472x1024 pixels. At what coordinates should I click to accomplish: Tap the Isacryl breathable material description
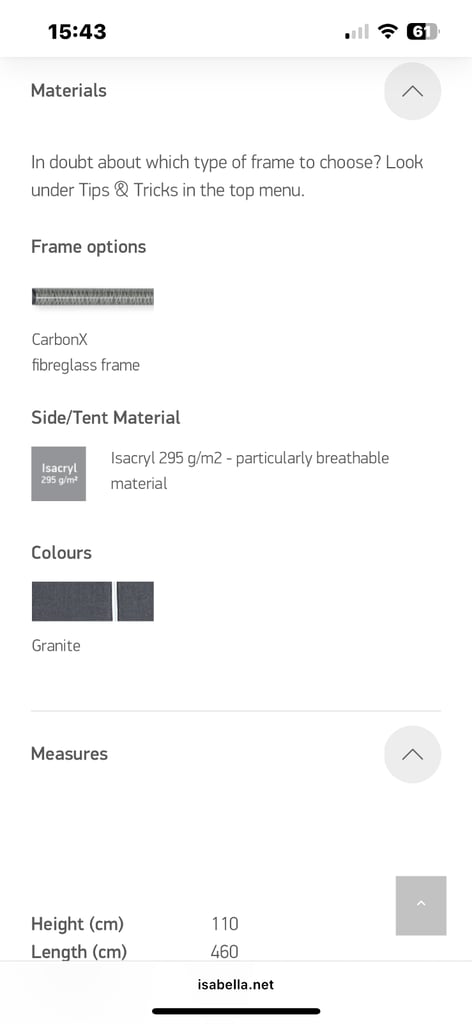point(249,471)
